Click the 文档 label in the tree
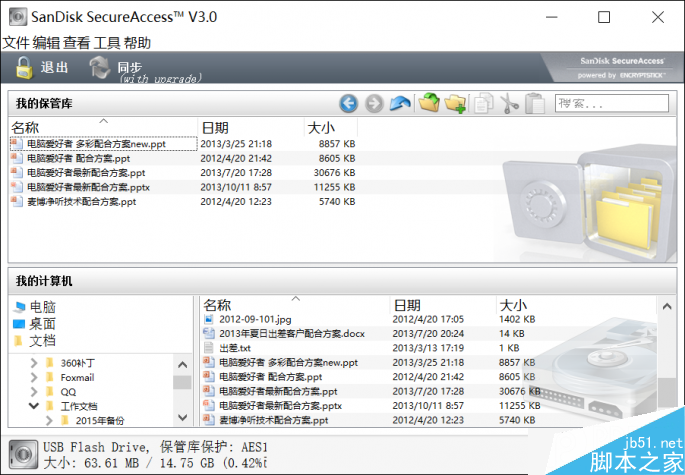685x475 pixels. (43, 340)
